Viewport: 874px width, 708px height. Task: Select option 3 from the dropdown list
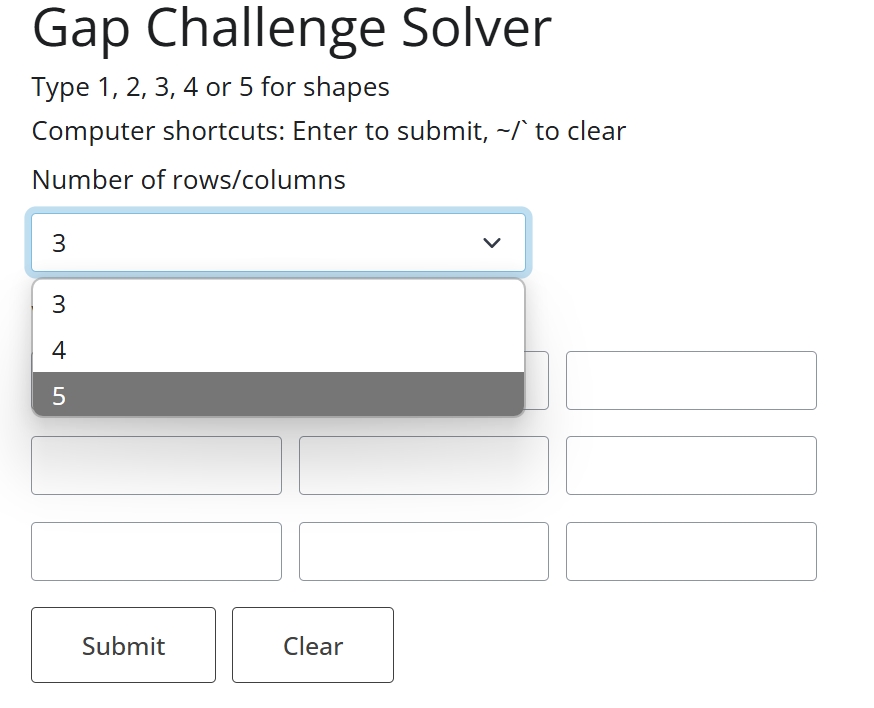click(x=278, y=303)
